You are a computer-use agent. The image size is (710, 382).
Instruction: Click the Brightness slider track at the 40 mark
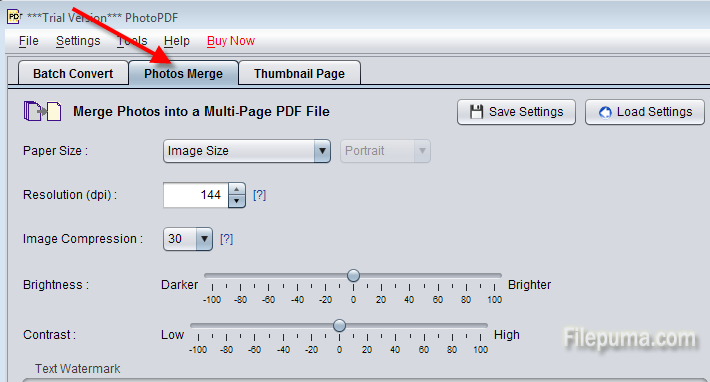click(x=409, y=275)
